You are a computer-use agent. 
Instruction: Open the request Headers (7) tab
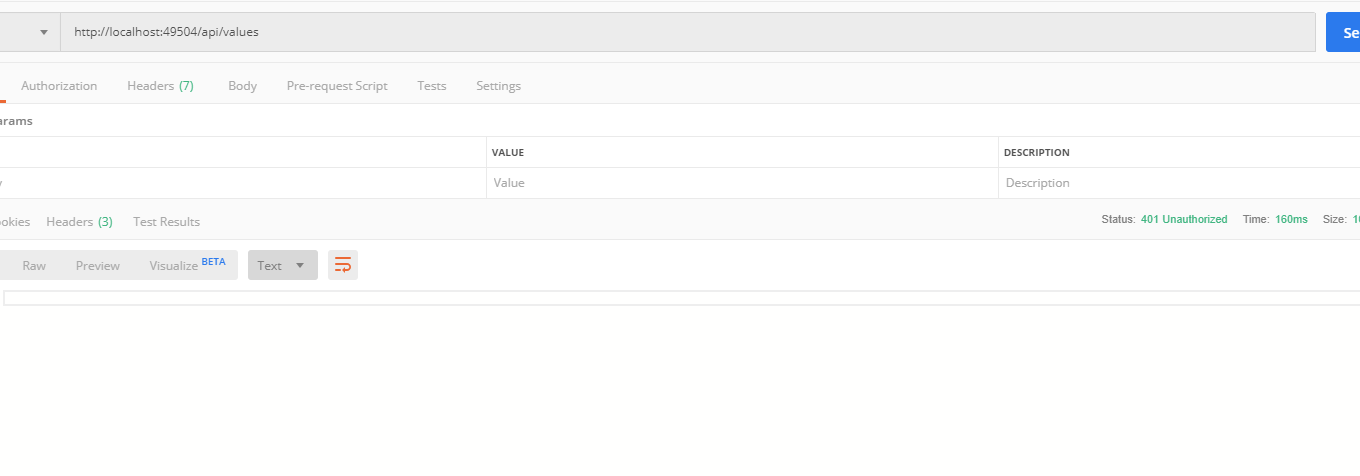160,86
